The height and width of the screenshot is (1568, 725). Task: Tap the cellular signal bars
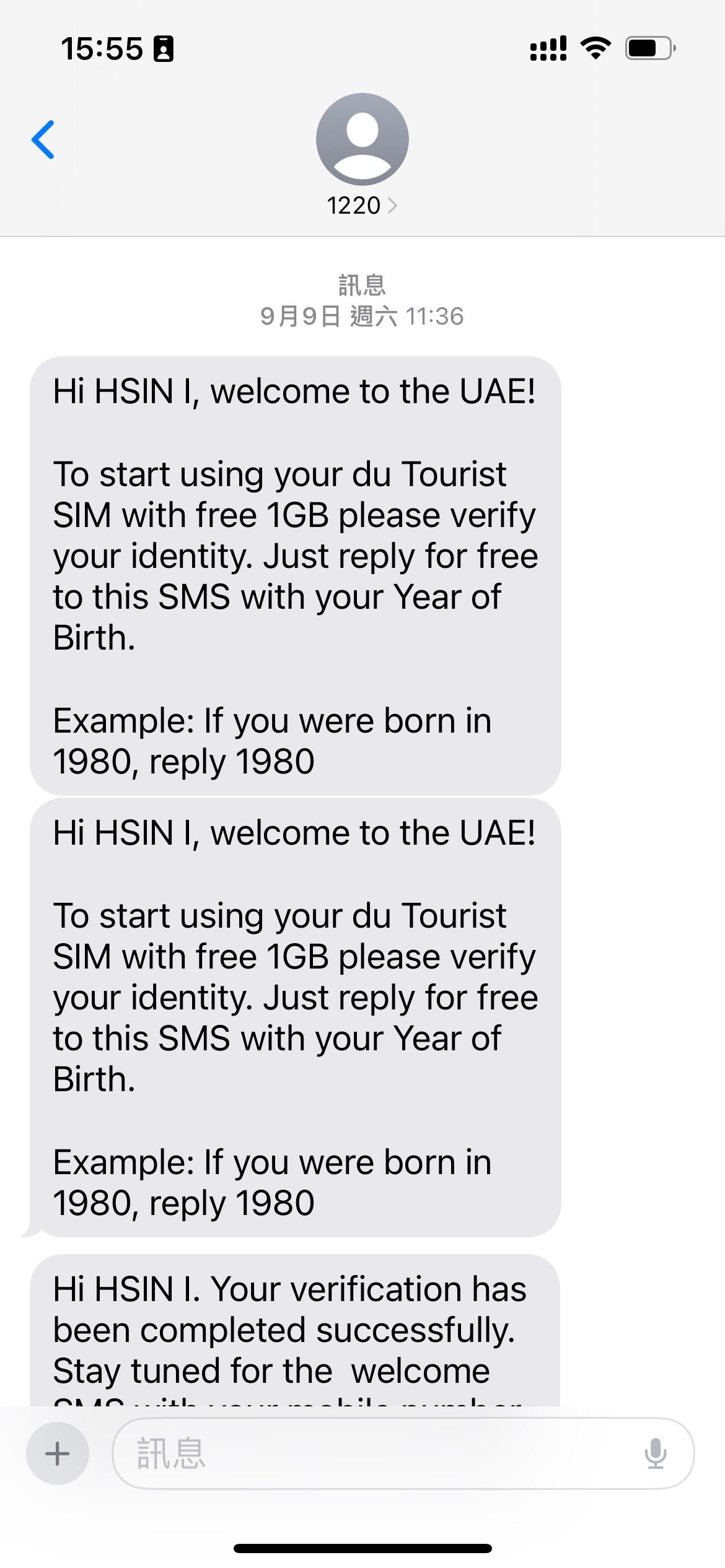point(548,48)
